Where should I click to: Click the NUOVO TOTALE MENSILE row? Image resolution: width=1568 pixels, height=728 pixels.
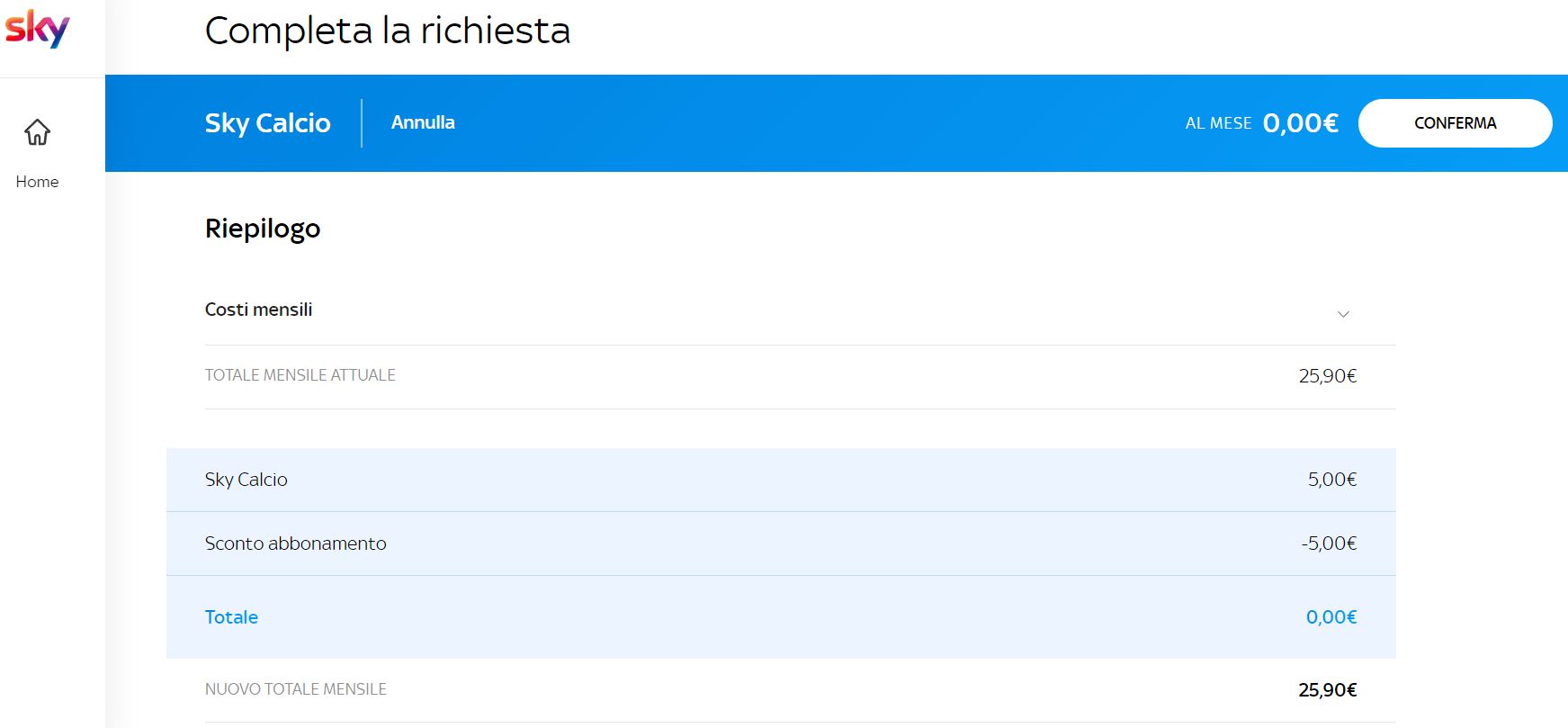(x=801, y=690)
